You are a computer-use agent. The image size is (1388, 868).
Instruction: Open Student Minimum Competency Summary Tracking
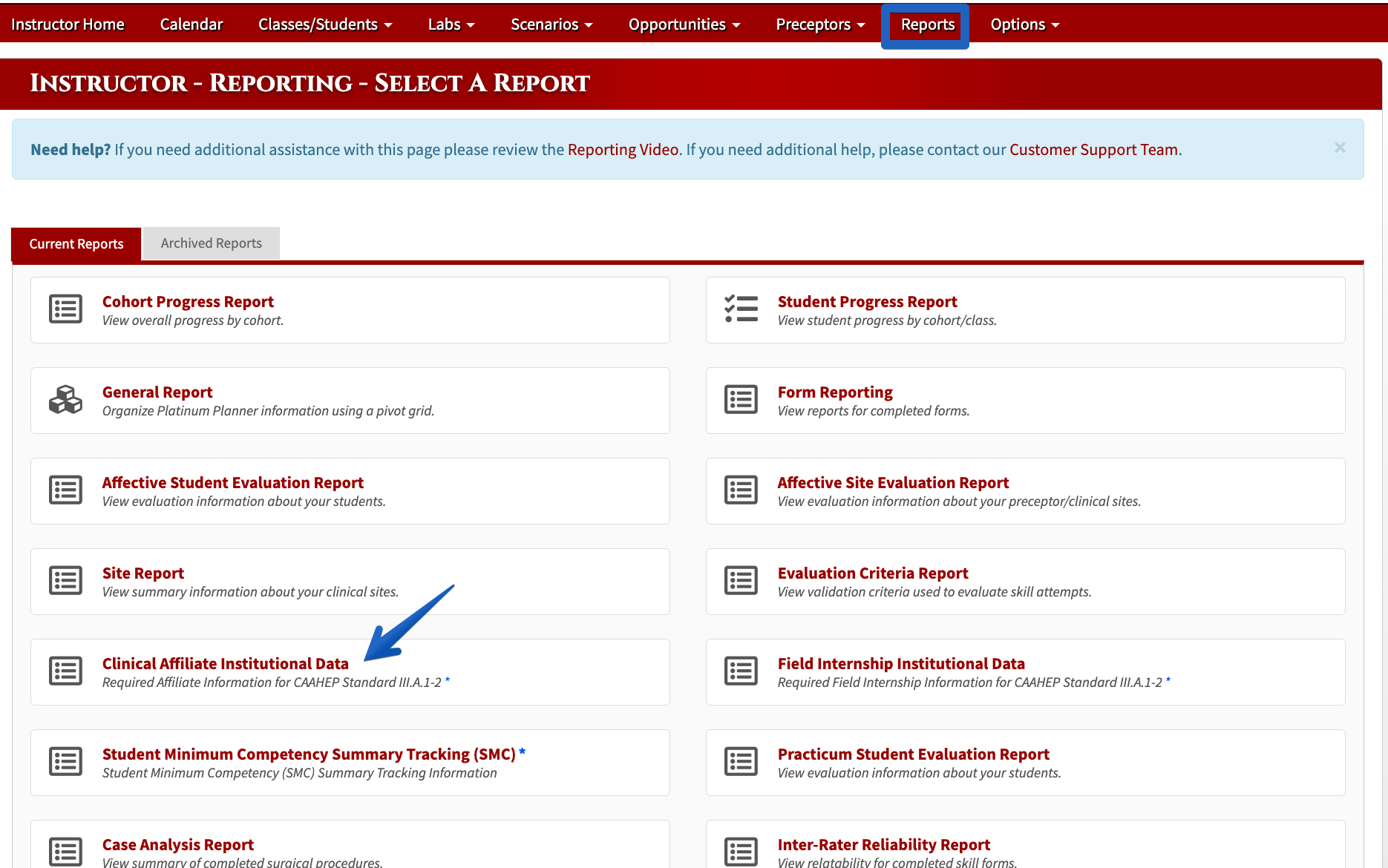tap(309, 754)
